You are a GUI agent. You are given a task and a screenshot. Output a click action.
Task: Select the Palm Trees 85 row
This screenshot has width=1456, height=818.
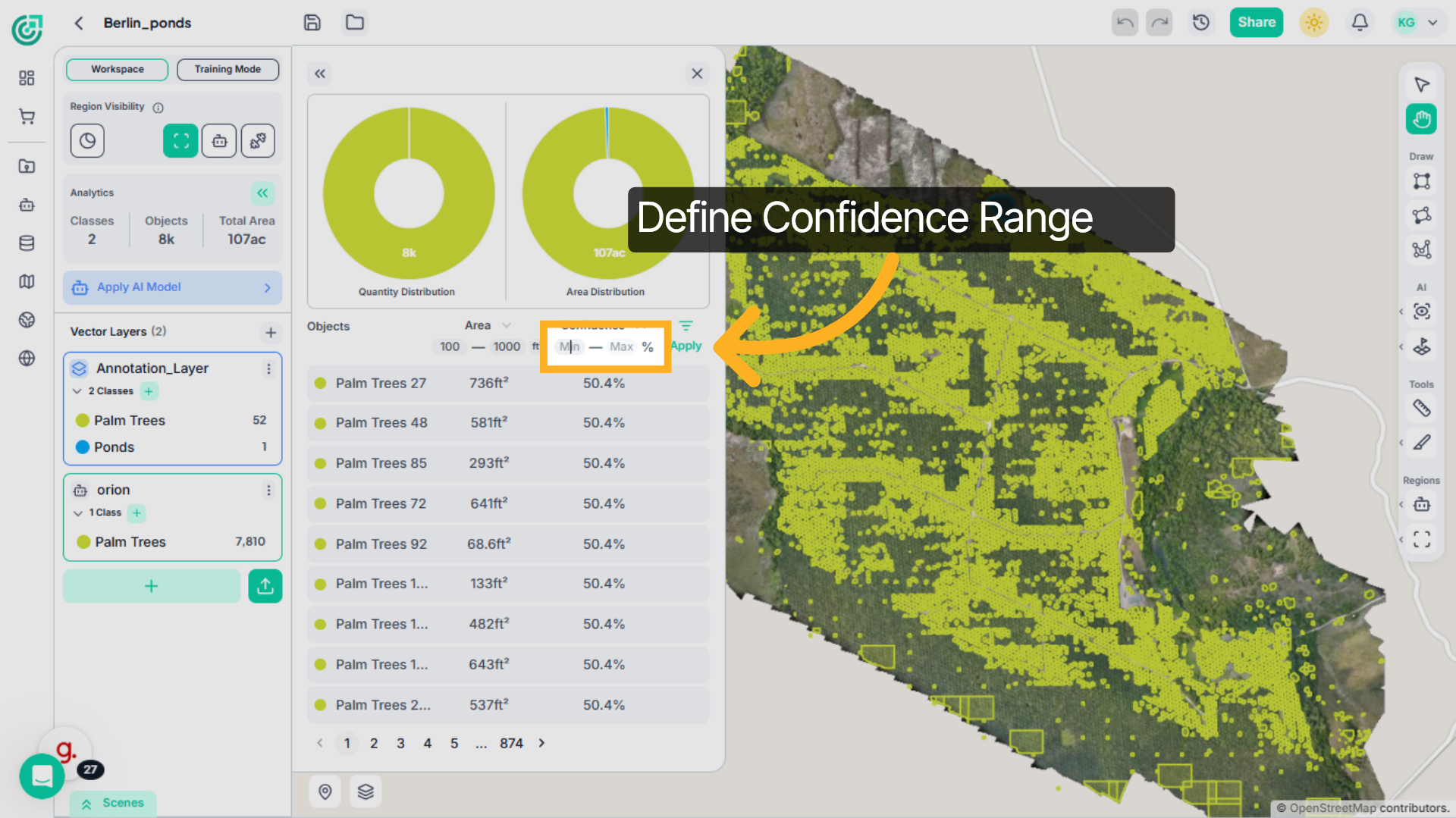(x=508, y=463)
